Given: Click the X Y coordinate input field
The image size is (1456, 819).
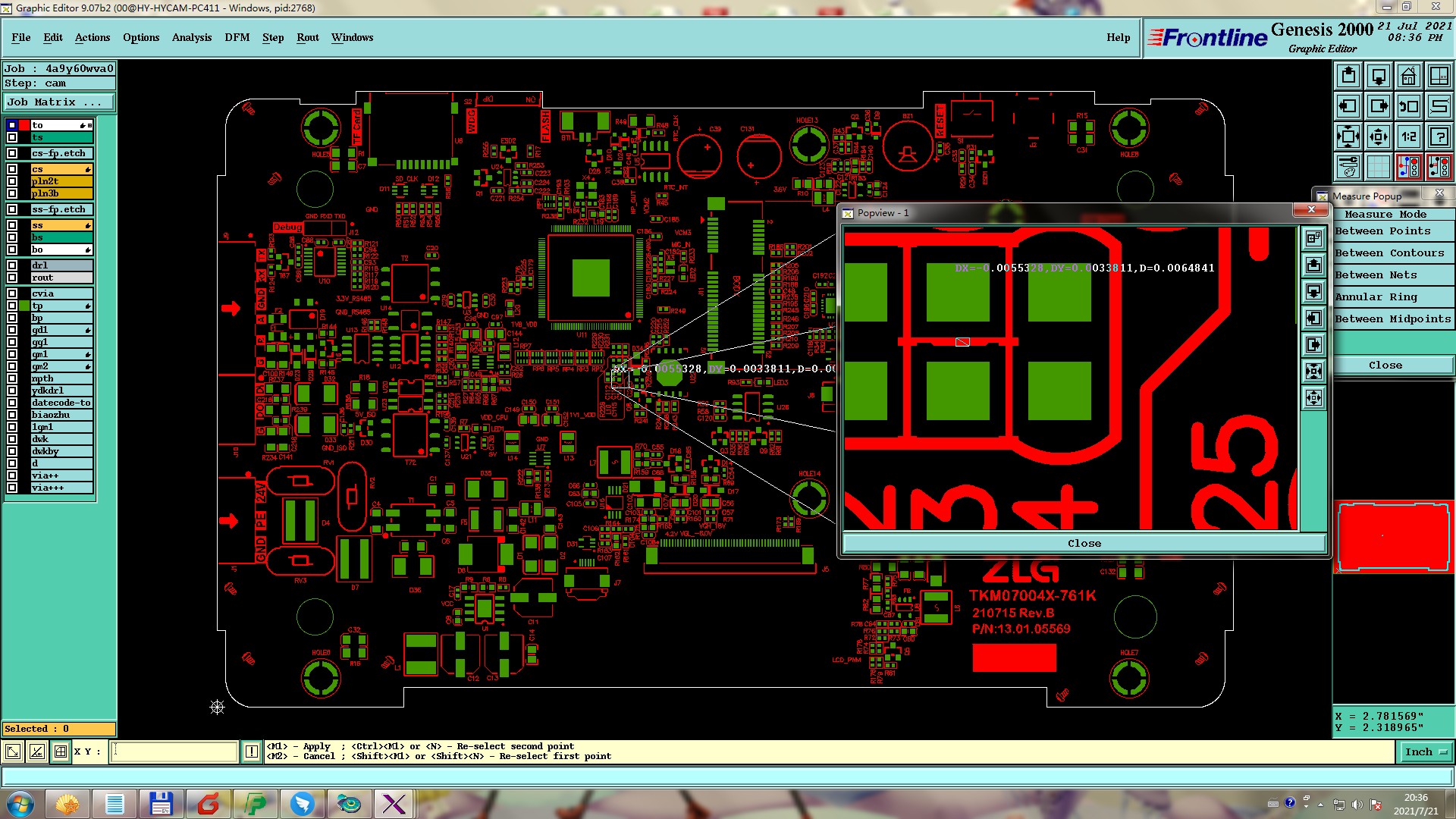Looking at the screenshot, I should tap(174, 752).
